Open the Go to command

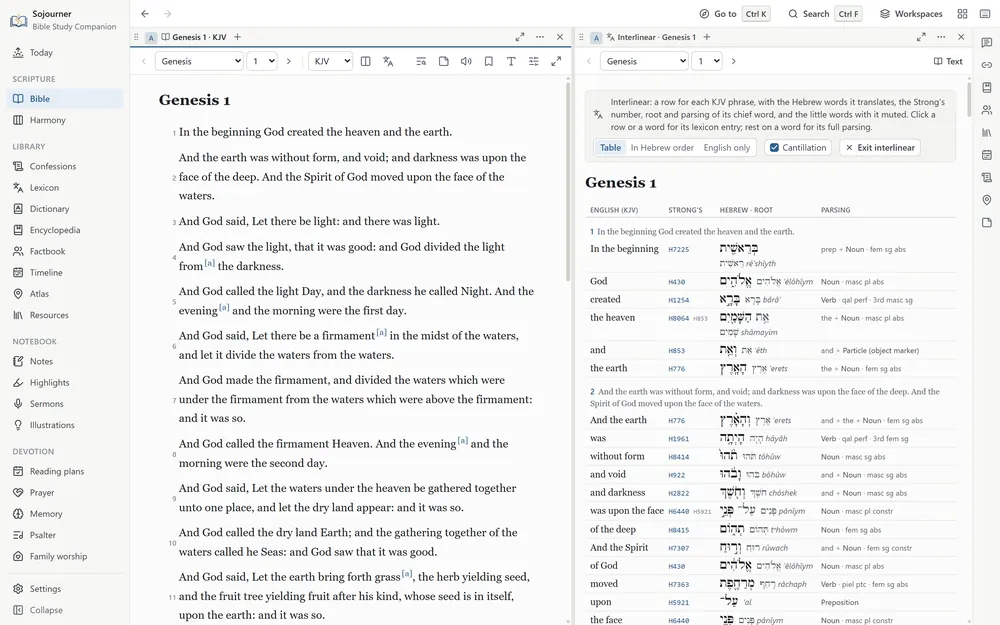[735, 13]
